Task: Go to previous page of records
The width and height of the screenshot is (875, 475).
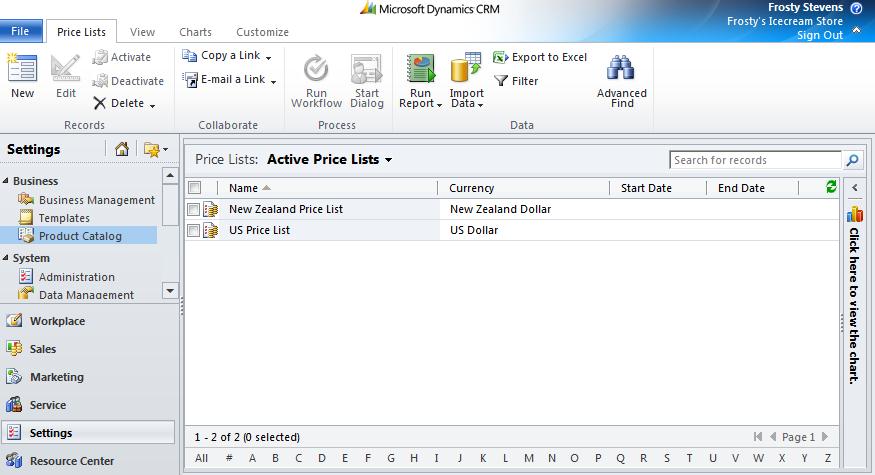Action: pos(773,436)
